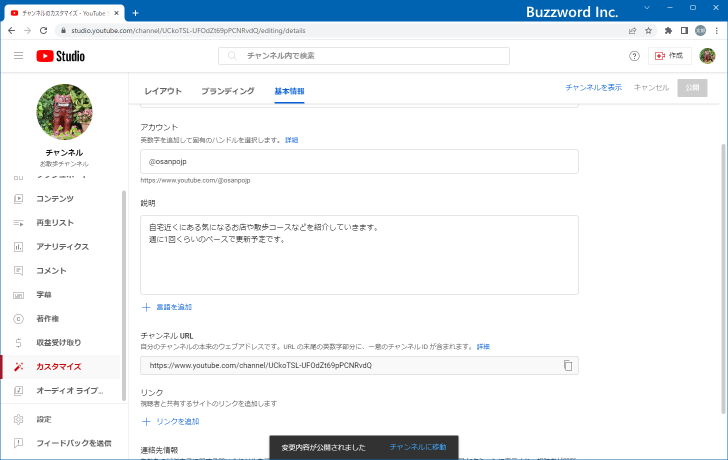Select カスタマイズ in the sidebar
Screen dimensions: 728x460
pos(61,367)
